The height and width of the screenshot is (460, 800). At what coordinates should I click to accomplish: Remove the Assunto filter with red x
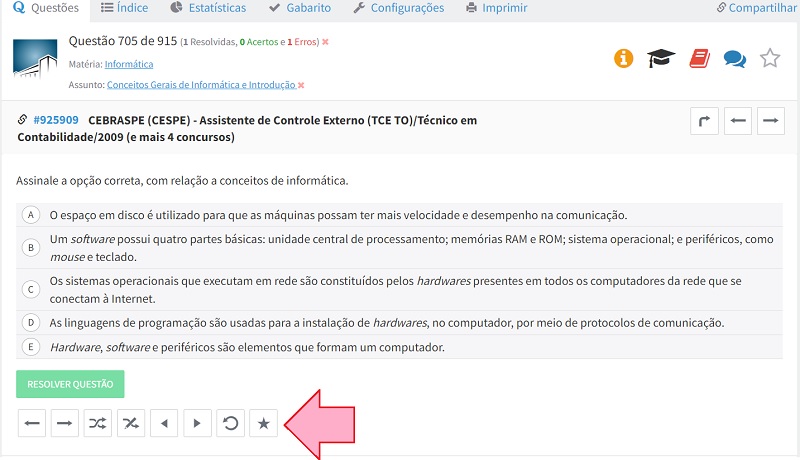[301, 85]
